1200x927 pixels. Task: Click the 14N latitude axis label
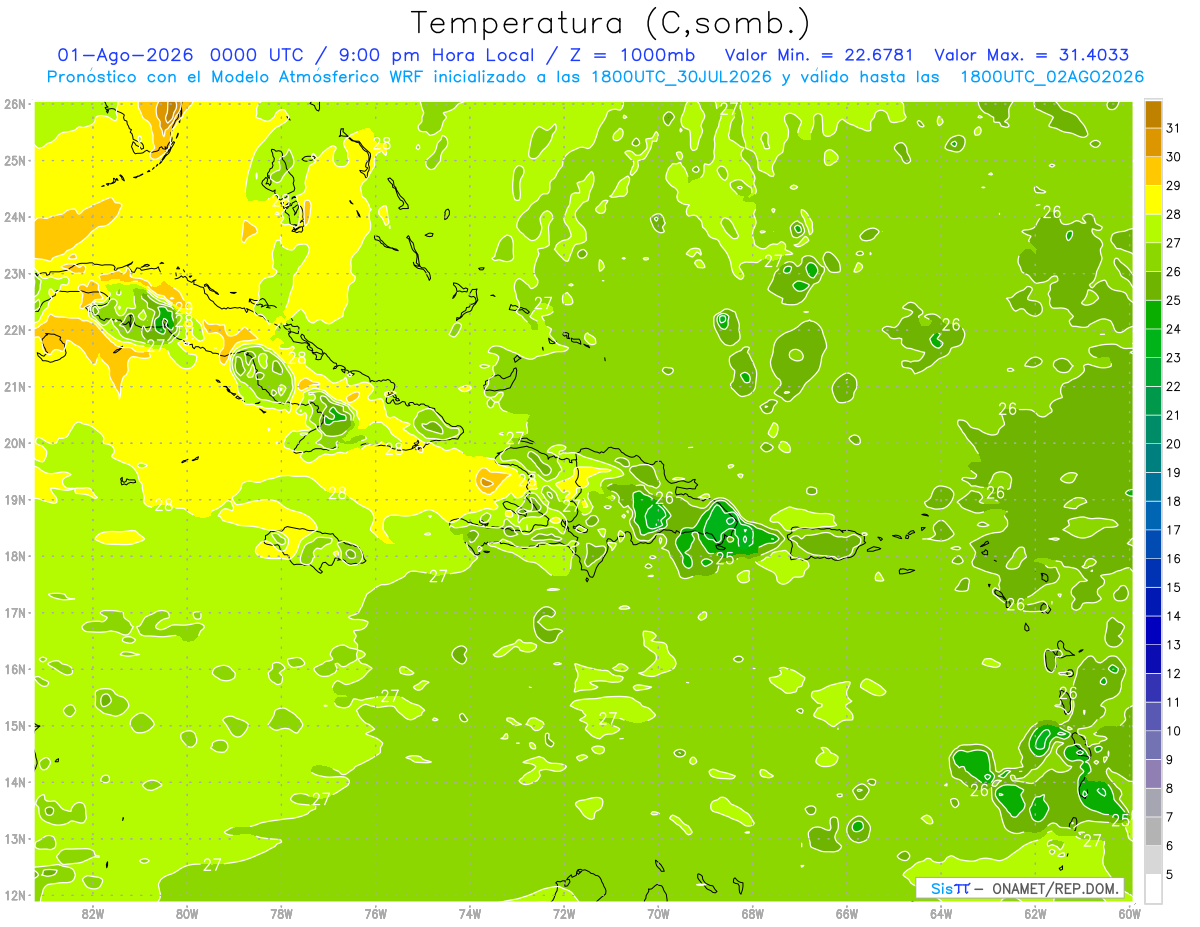click(x=15, y=782)
